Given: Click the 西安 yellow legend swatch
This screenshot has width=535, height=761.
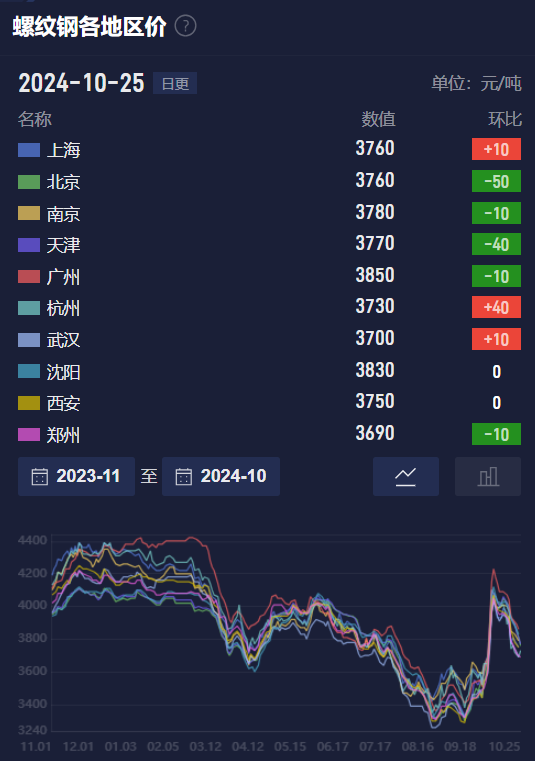Looking at the screenshot, I should pos(29,403).
